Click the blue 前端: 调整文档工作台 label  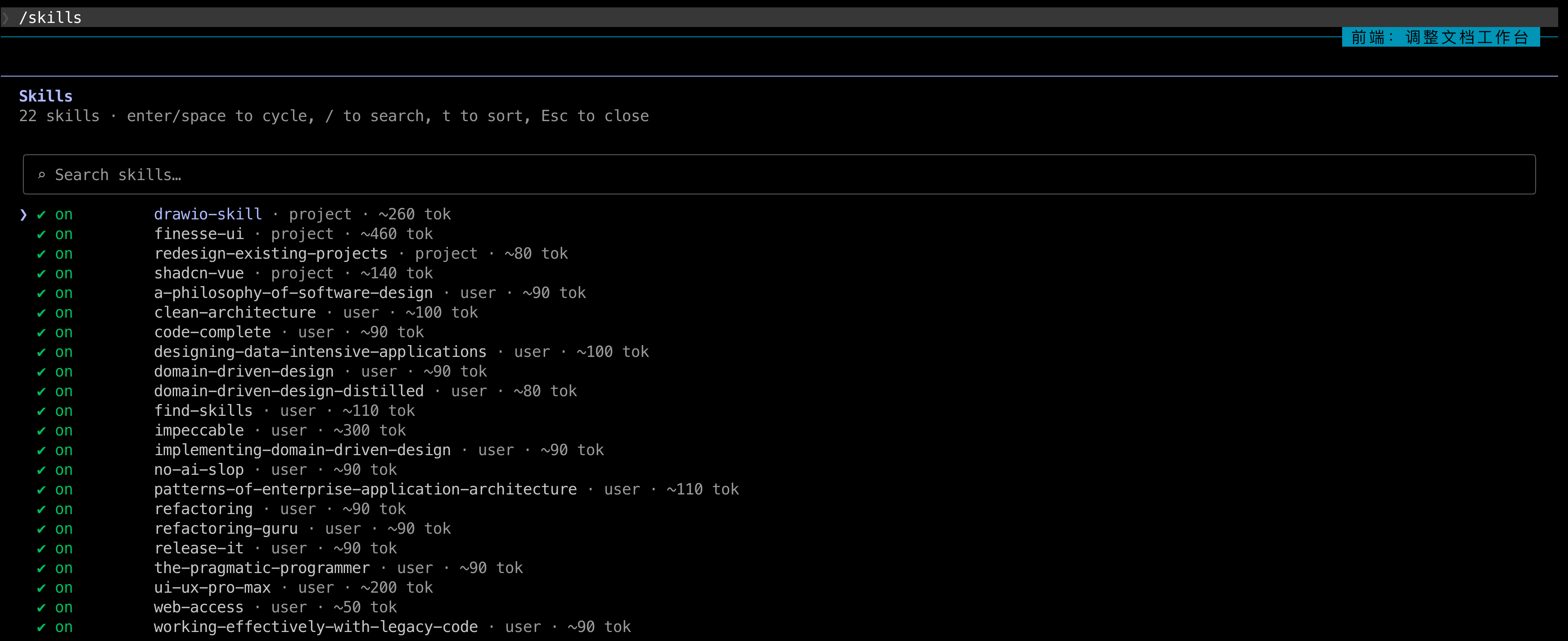point(1440,37)
